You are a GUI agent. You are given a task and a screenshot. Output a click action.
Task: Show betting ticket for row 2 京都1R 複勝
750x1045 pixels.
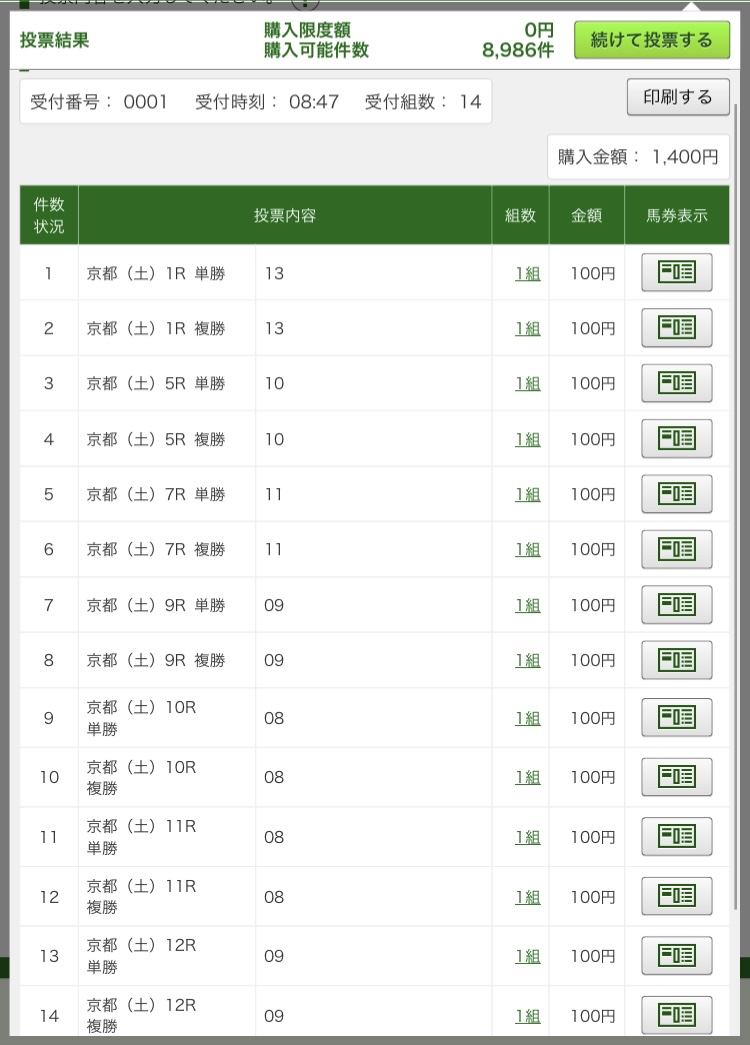676,328
